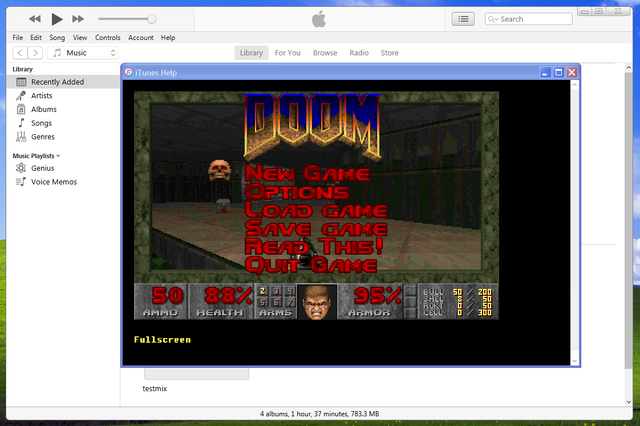
Task: Click the Albums icon in sidebar
Action: tap(21, 109)
